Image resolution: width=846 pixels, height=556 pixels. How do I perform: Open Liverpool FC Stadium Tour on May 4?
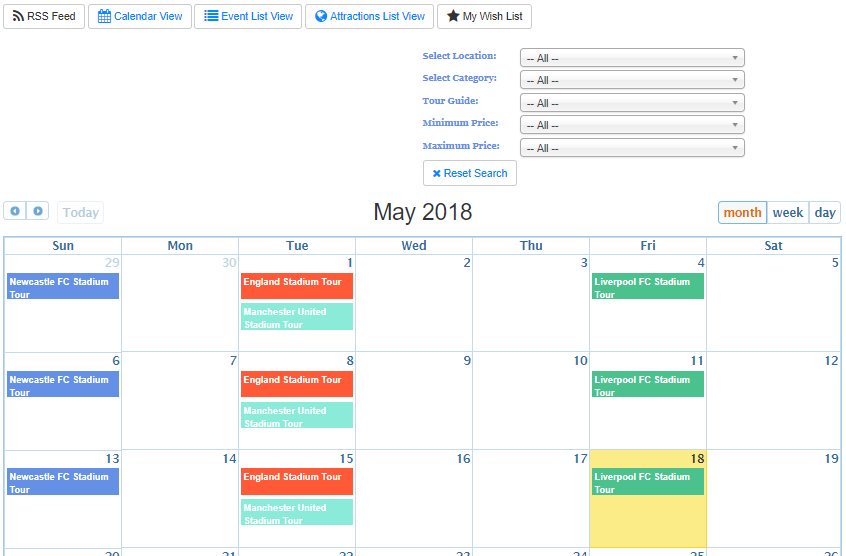click(648, 286)
